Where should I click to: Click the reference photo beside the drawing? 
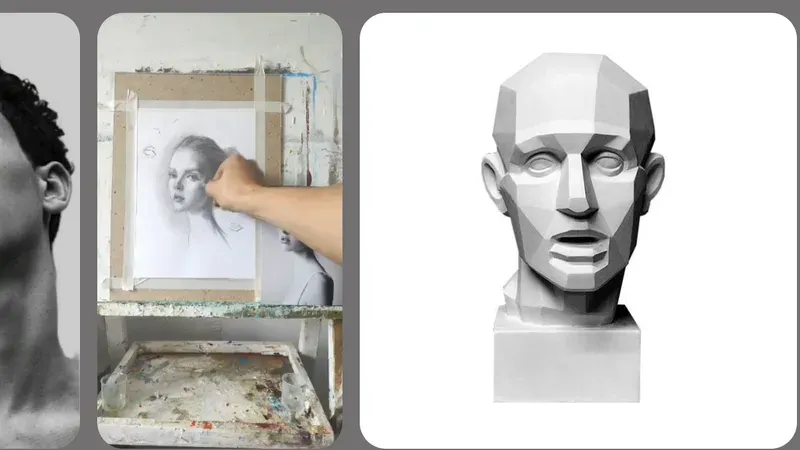tap(303, 265)
